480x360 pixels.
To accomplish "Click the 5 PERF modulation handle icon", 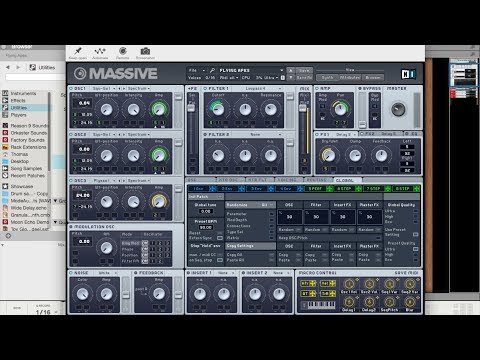I will click(329, 189).
